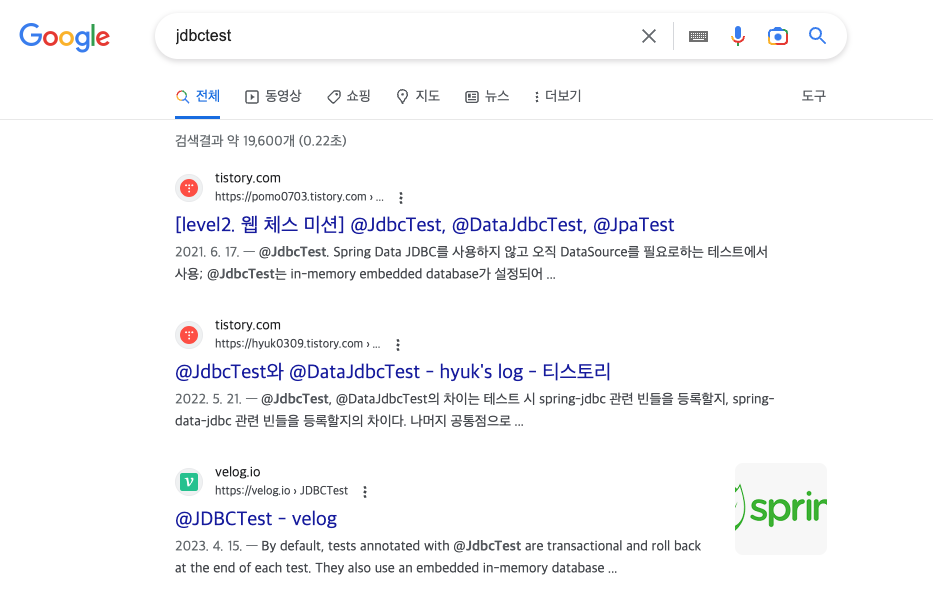Click the Google logo
Screen dimensions: 933x603
(x=65, y=37)
